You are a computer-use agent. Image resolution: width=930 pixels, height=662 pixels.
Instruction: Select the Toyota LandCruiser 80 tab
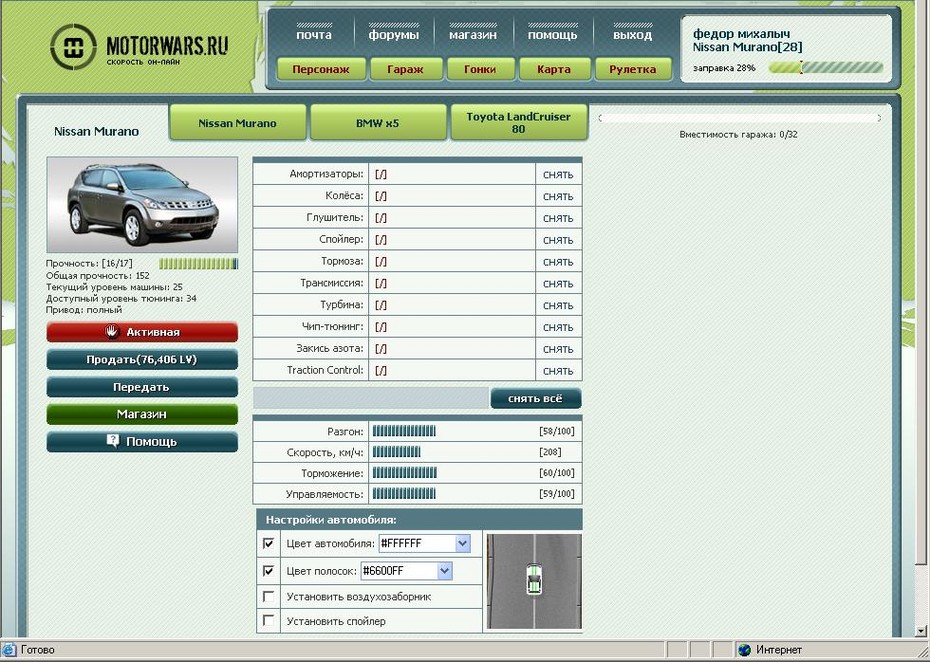(518, 123)
